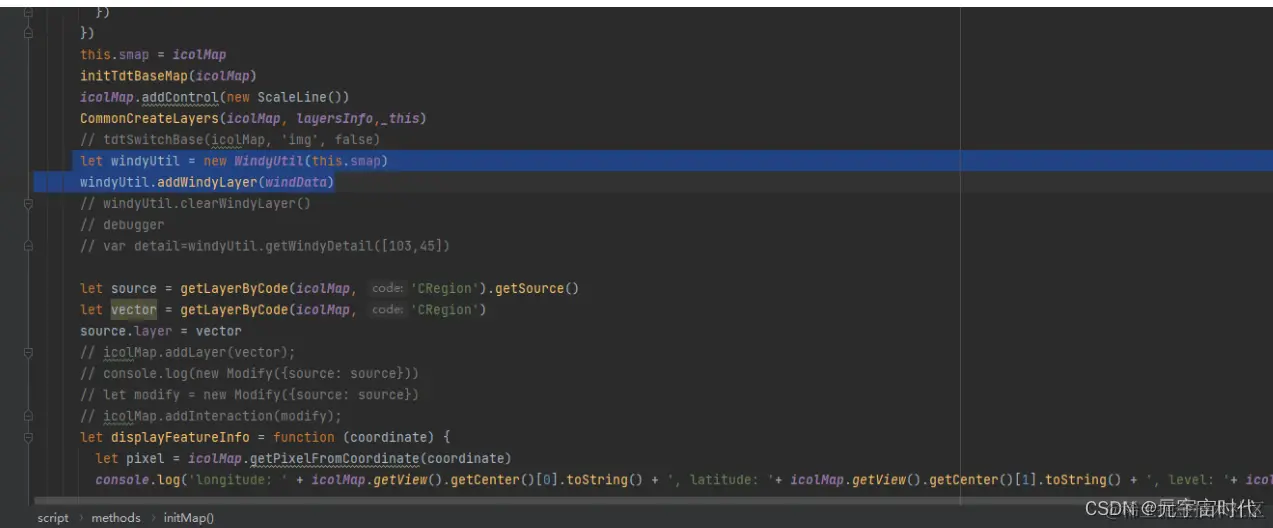Image resolution: width=1273 pixels, height=528 pixels.
Task: Click the '// debugger' comment line
Action: click(x=122, y=225)
